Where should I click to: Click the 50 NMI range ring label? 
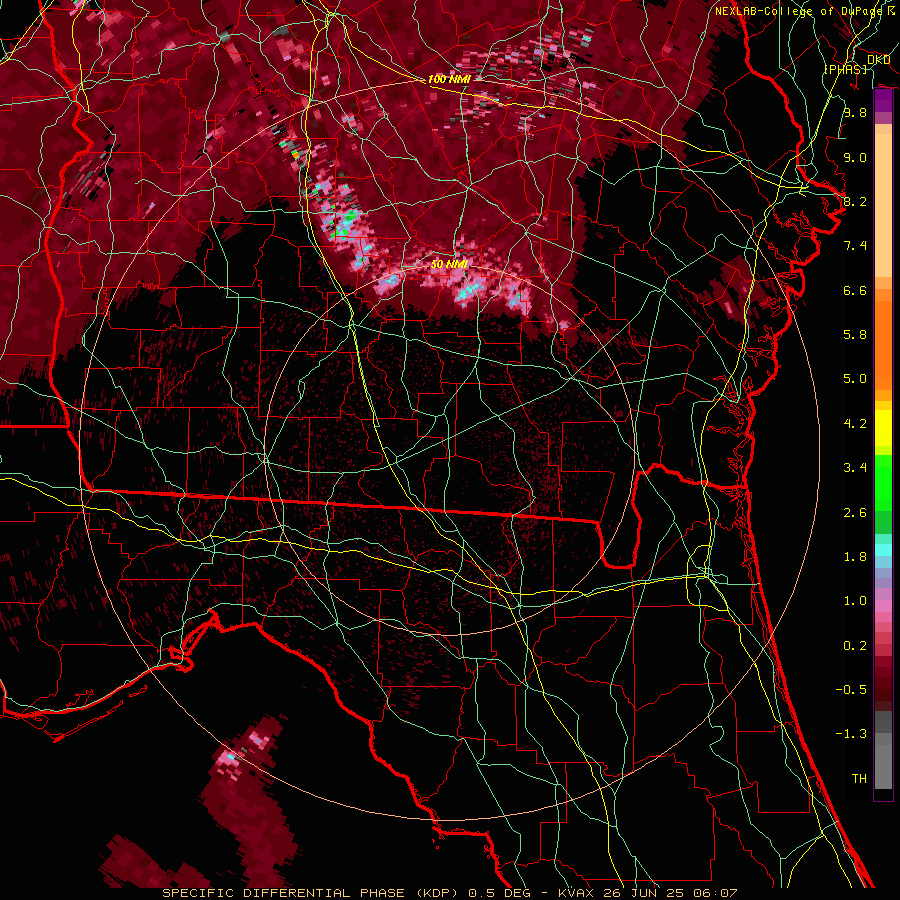coord(449,264)
